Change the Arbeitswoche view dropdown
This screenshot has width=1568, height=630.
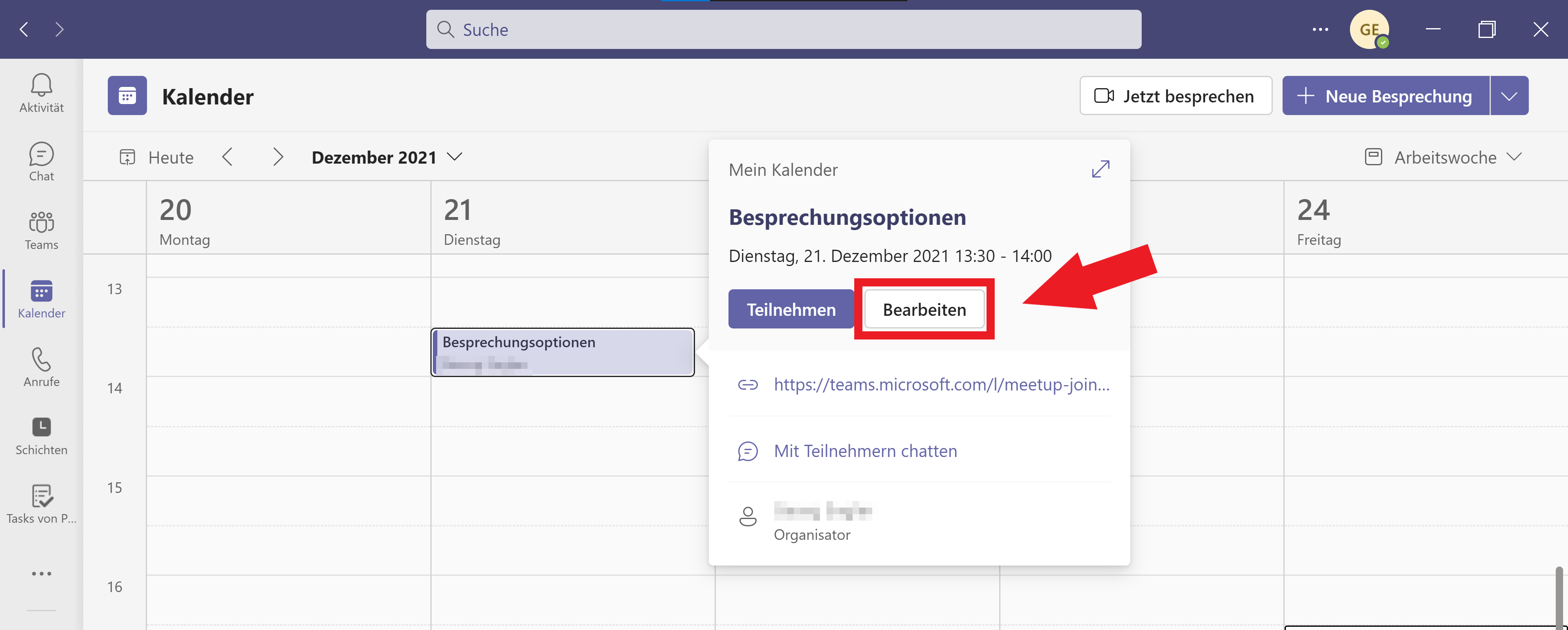[1443, 157]
